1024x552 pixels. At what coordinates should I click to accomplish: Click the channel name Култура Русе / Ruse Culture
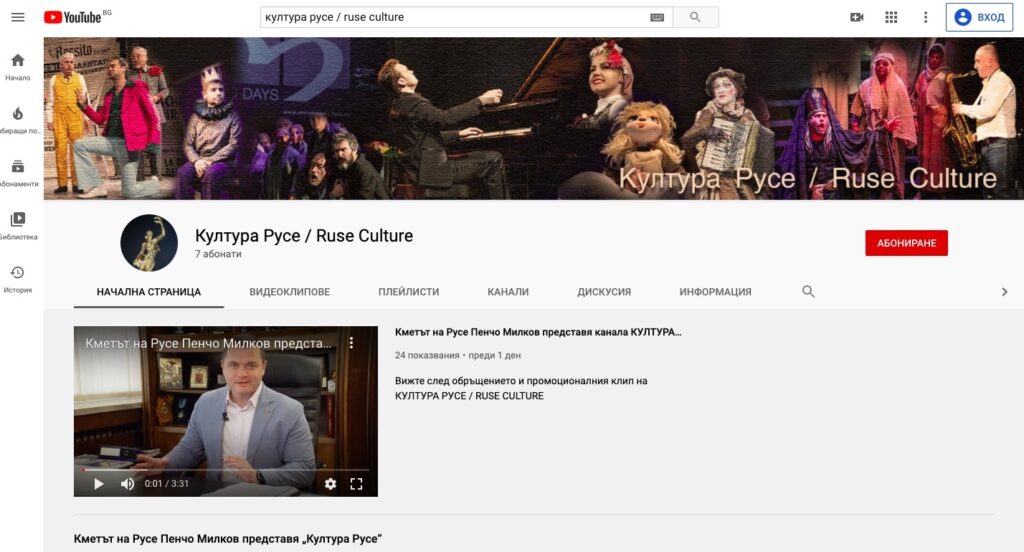(x=304, y=236)
